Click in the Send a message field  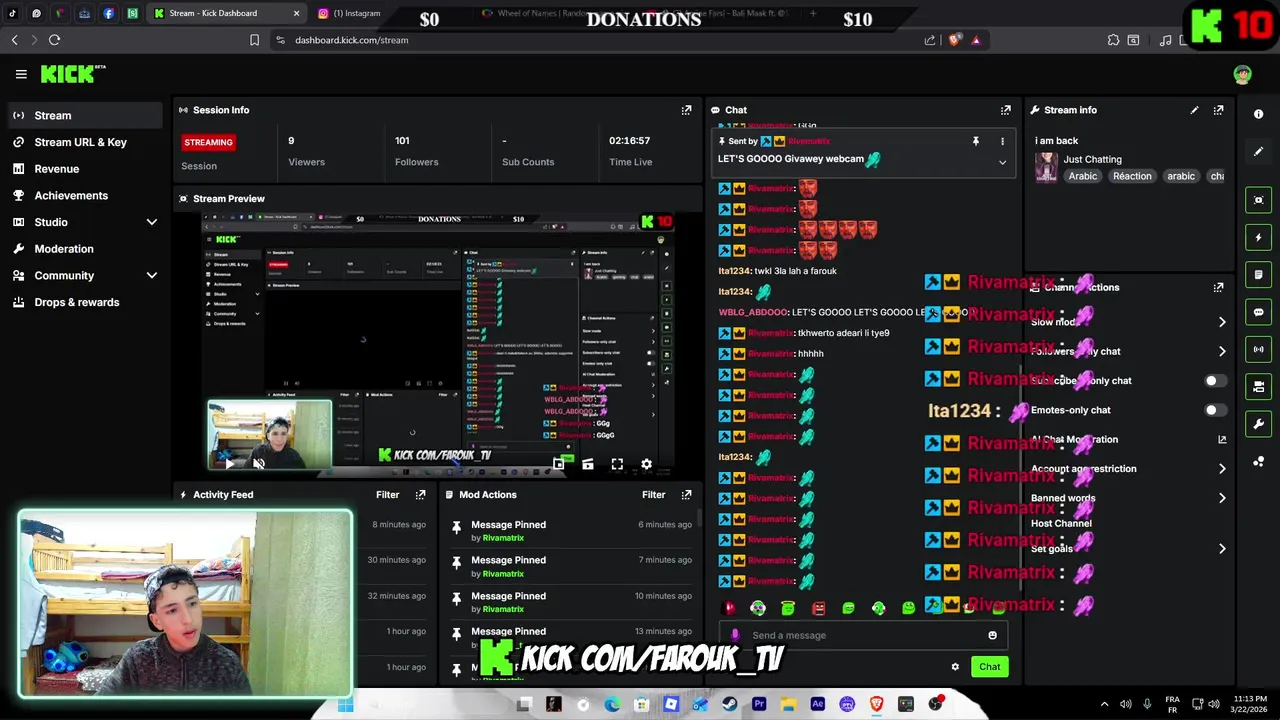[x=861, y=635]
